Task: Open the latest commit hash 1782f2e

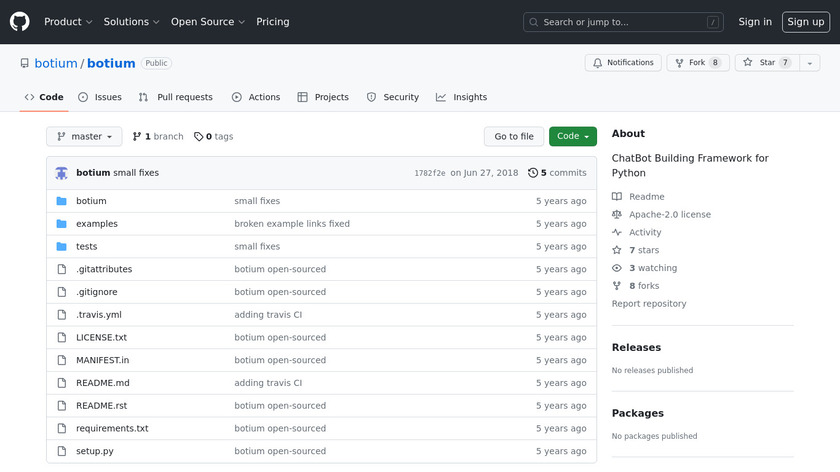Action: click(430, 173)
